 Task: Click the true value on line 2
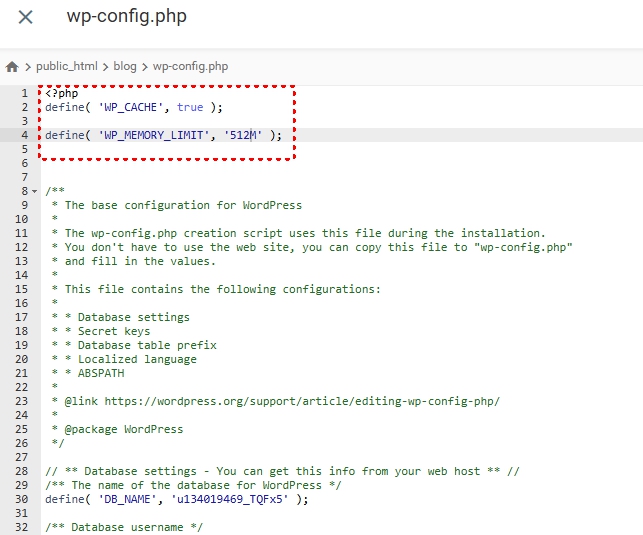[190, 107]
